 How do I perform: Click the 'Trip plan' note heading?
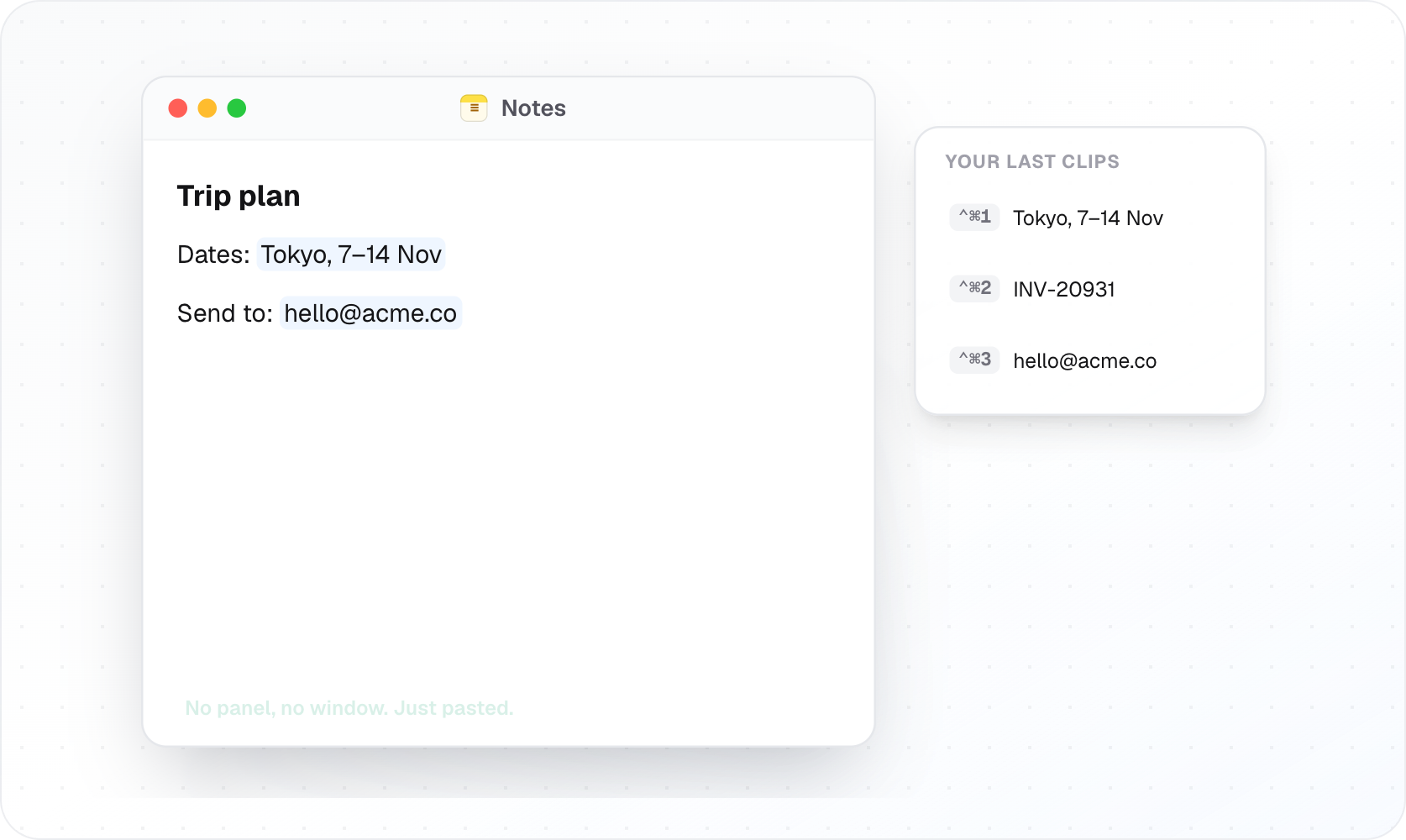click(239, 196)
